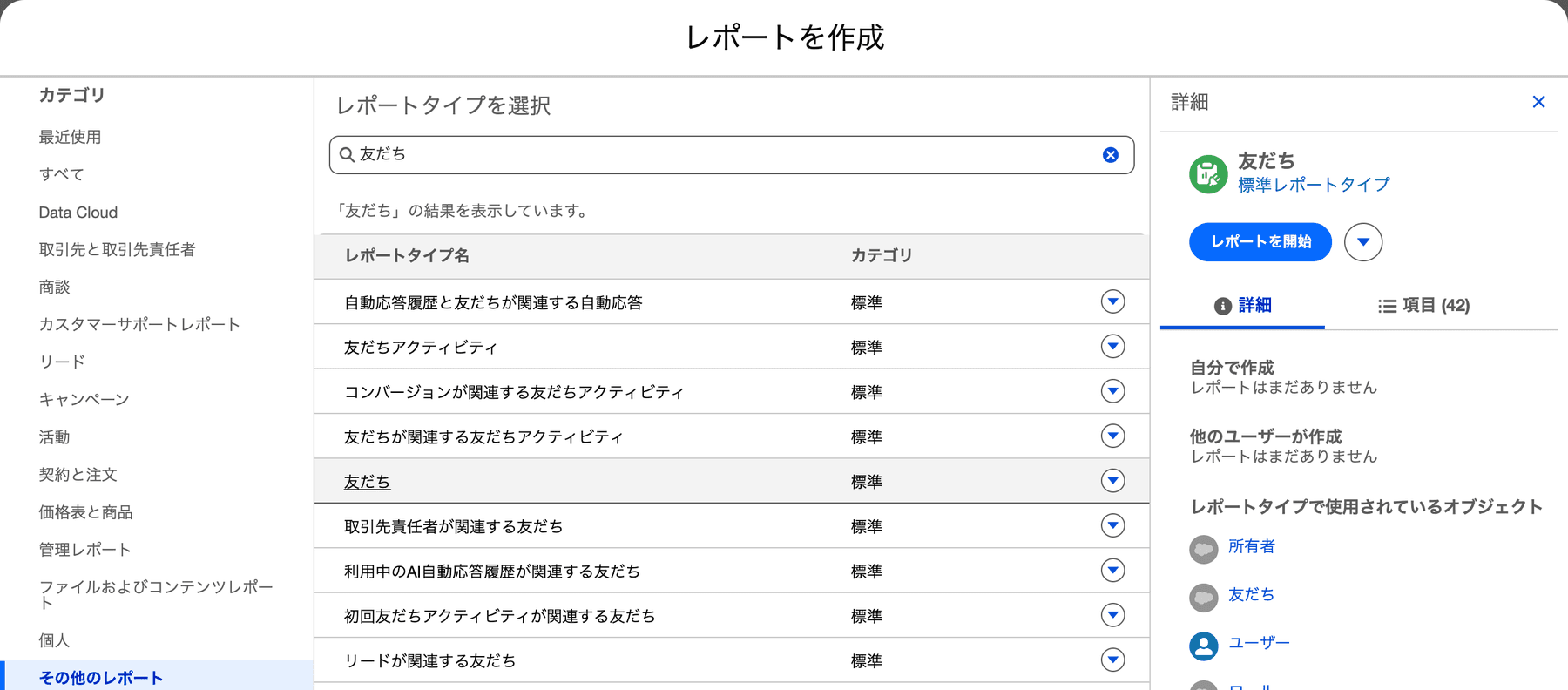Viewport: 1568px width, 690px height.
Task: Open dropdown for コンバージョンが関連する友だちアクティビティ row
Action: pyautogui.click(x=1112, y=391)
